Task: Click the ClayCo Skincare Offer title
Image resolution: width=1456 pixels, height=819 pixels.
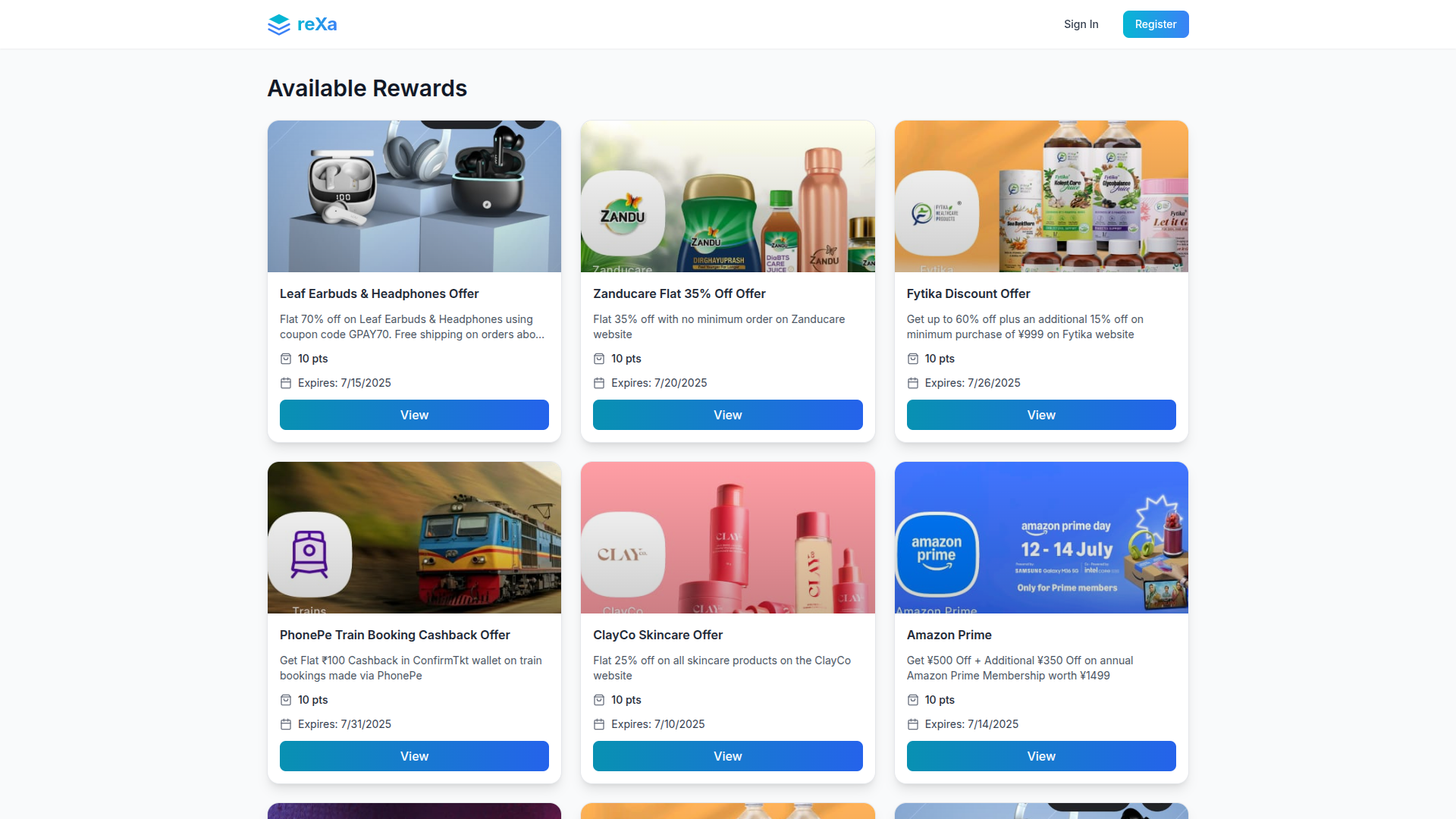Action: point(658,635)
